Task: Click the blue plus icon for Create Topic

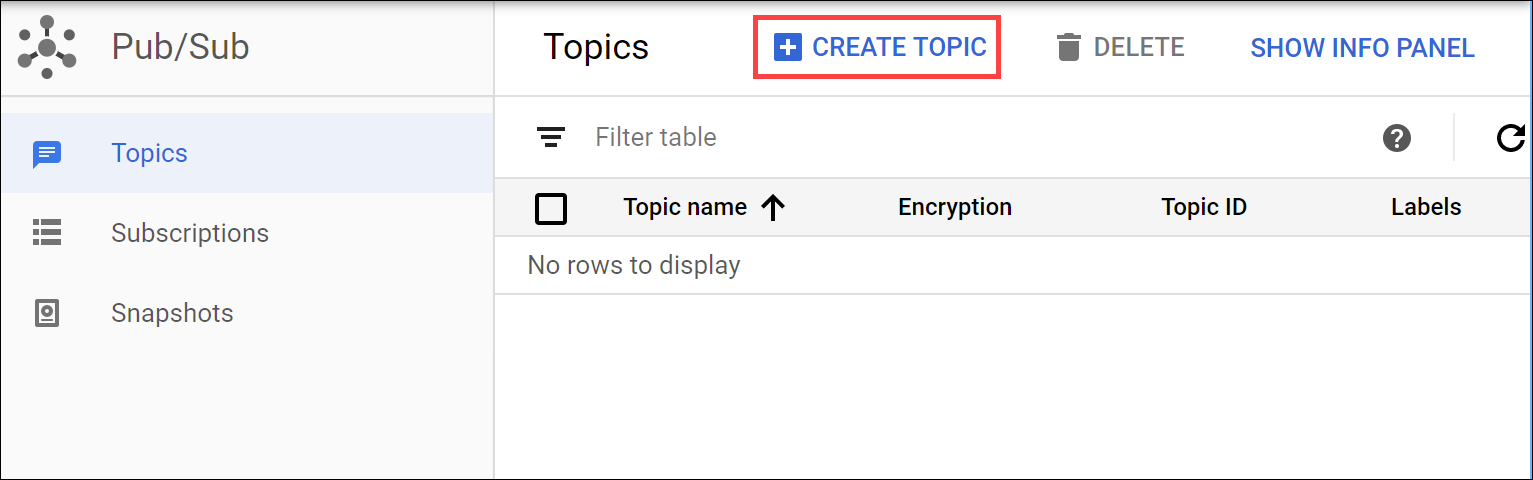Action: point(788,47)
